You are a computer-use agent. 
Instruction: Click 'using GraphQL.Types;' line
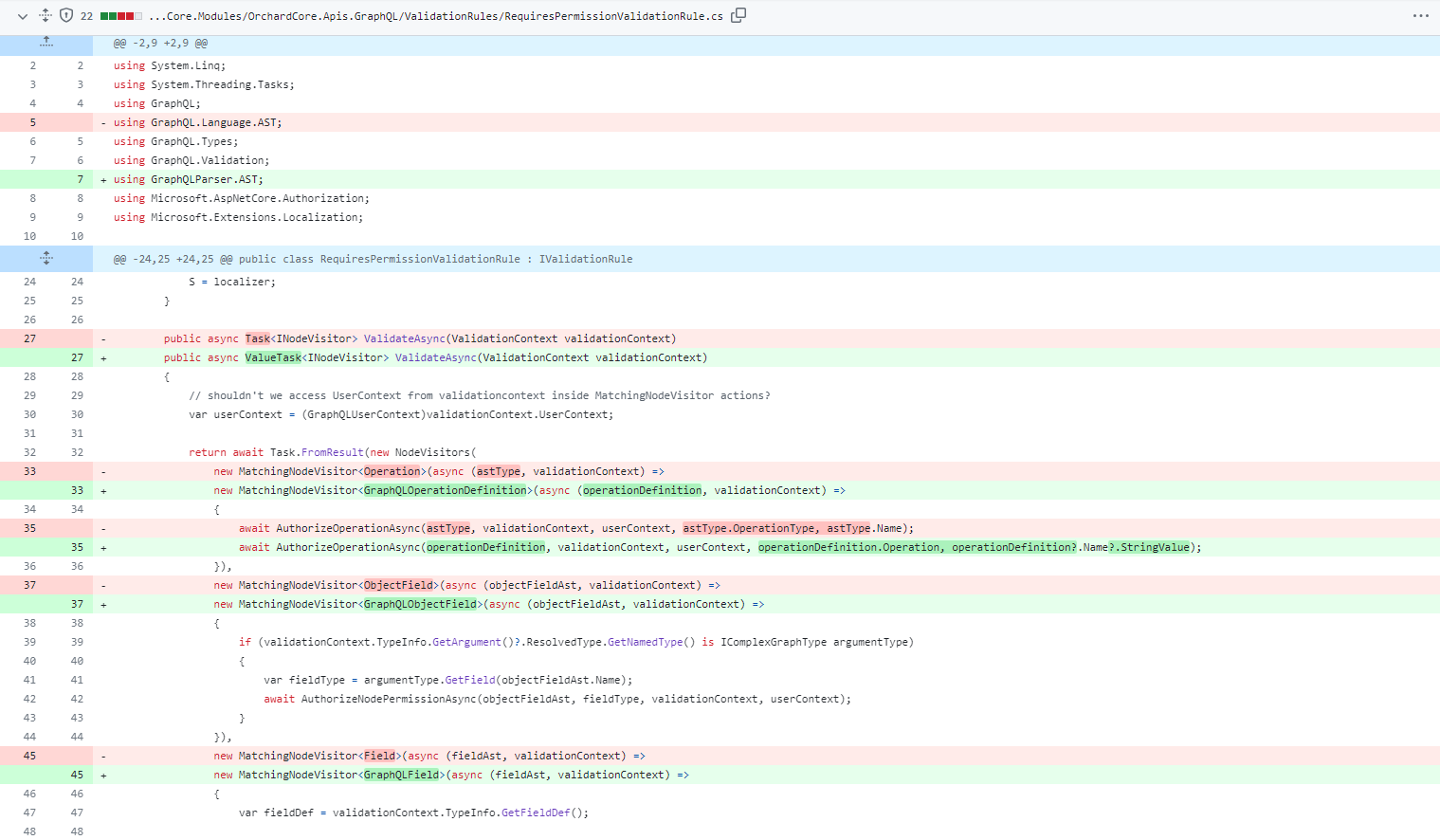176,141
